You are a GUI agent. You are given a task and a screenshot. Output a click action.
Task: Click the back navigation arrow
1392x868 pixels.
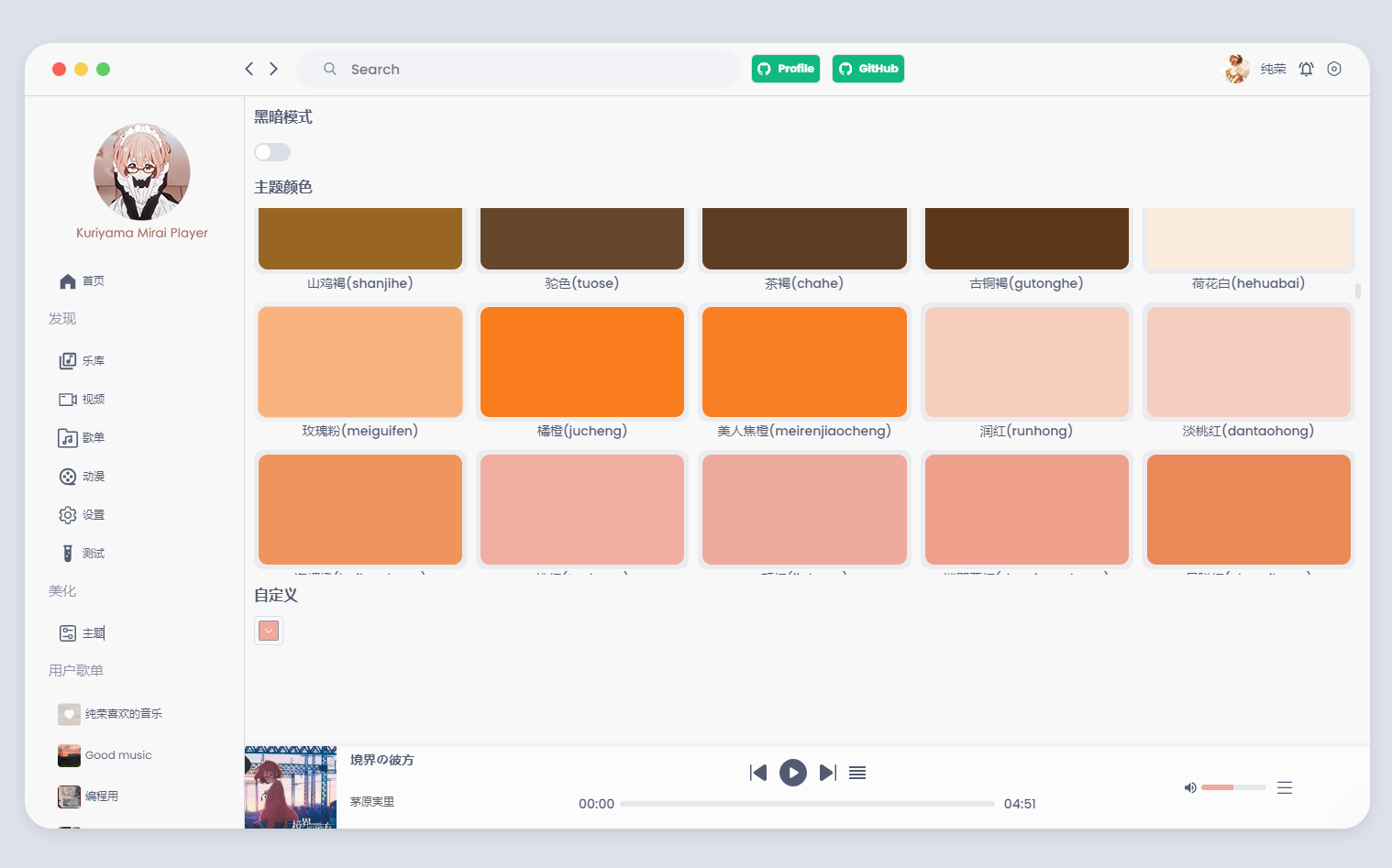(x=249, y=69)
